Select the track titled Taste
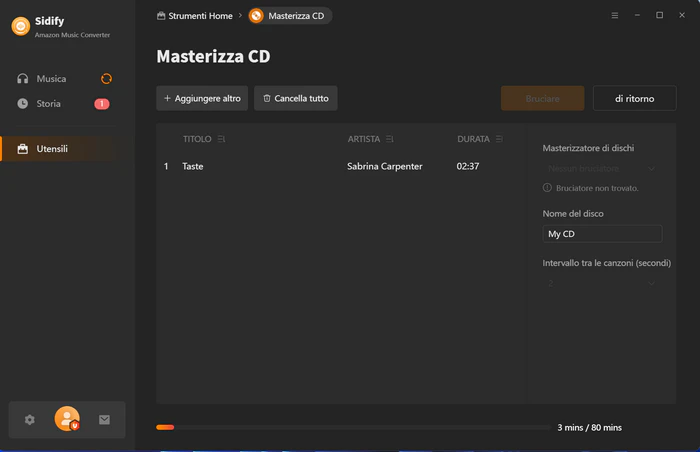Viewport: 700px width, 452px height. coord(193,167)
